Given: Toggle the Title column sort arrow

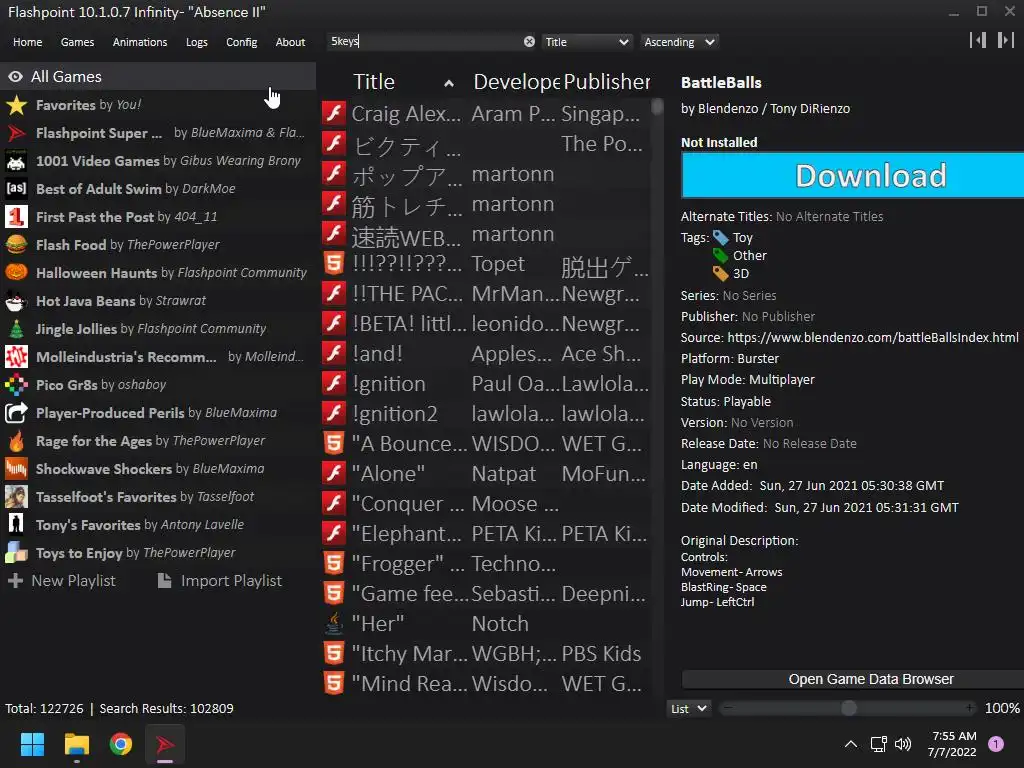Looking at the screenshot, I should pos(449,83).
